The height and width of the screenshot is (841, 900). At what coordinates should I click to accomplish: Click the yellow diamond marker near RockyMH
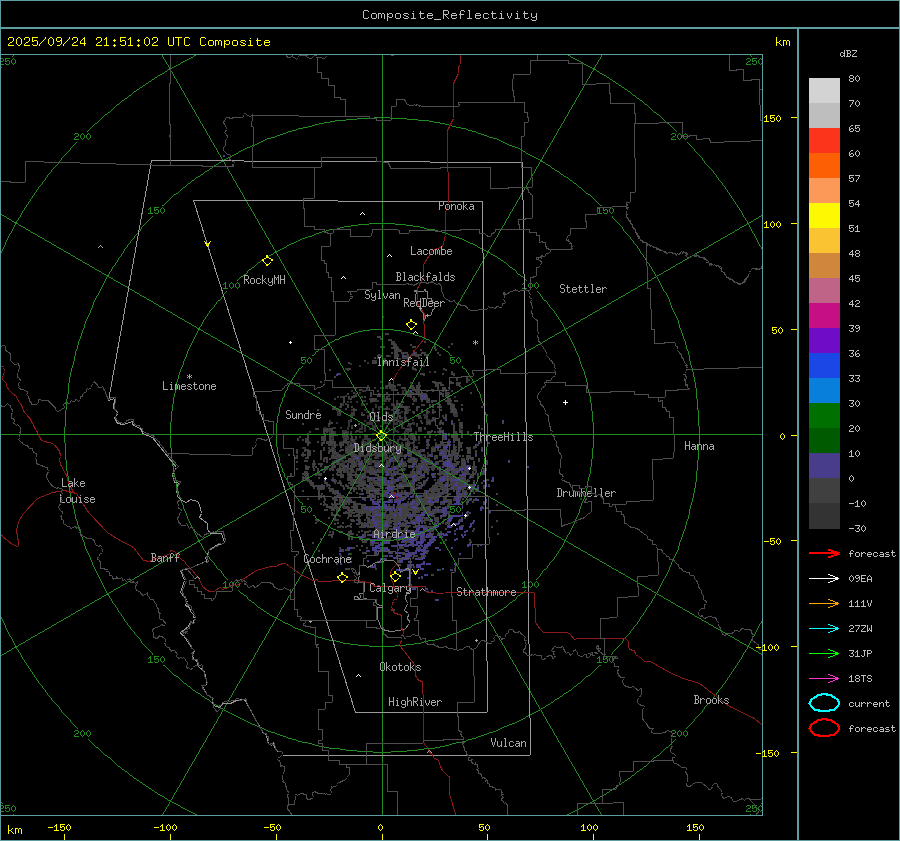pyautogui.click(x=267, y=260)
